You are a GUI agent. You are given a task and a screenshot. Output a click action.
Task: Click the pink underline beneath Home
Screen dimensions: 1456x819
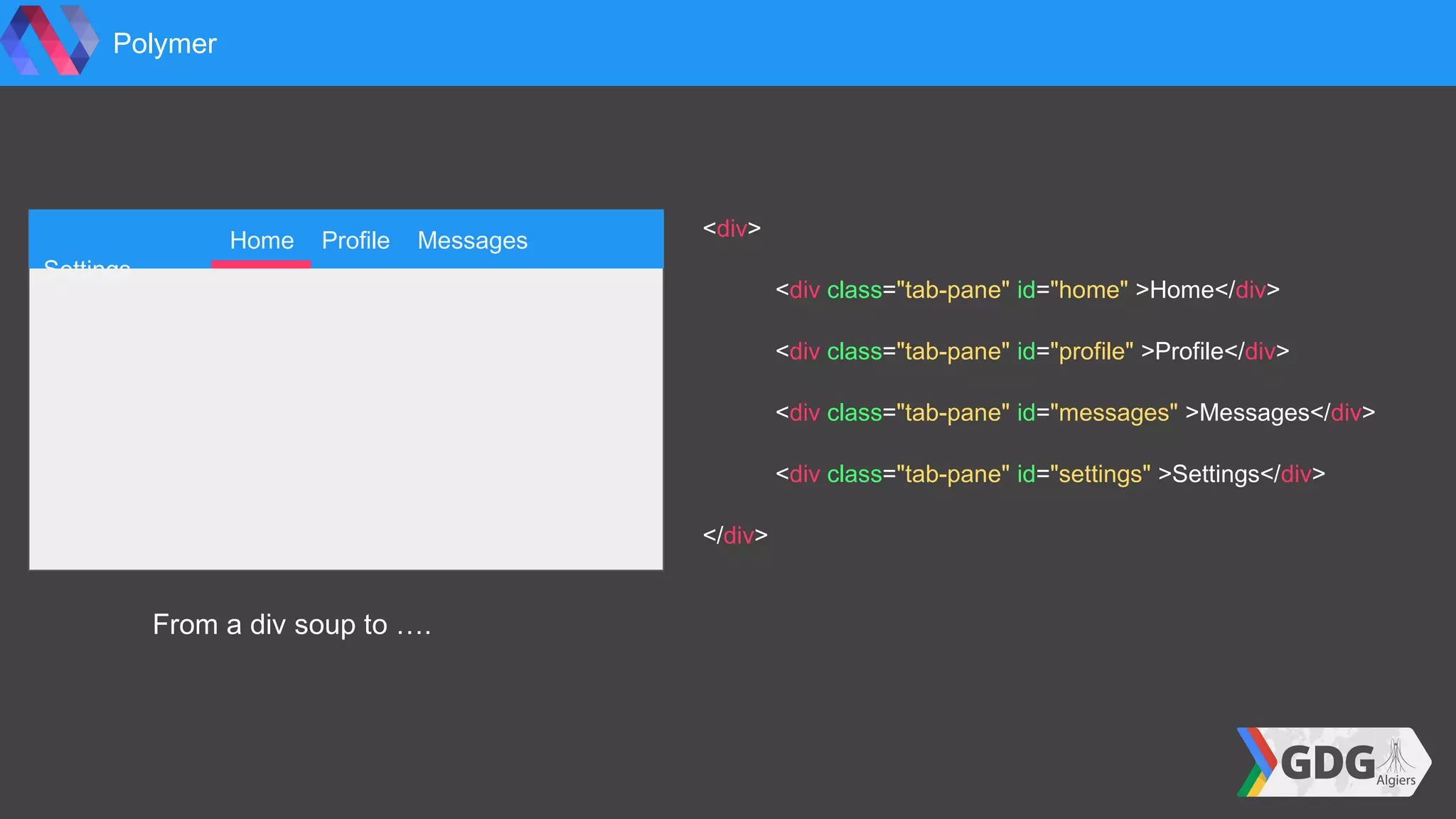261,264
